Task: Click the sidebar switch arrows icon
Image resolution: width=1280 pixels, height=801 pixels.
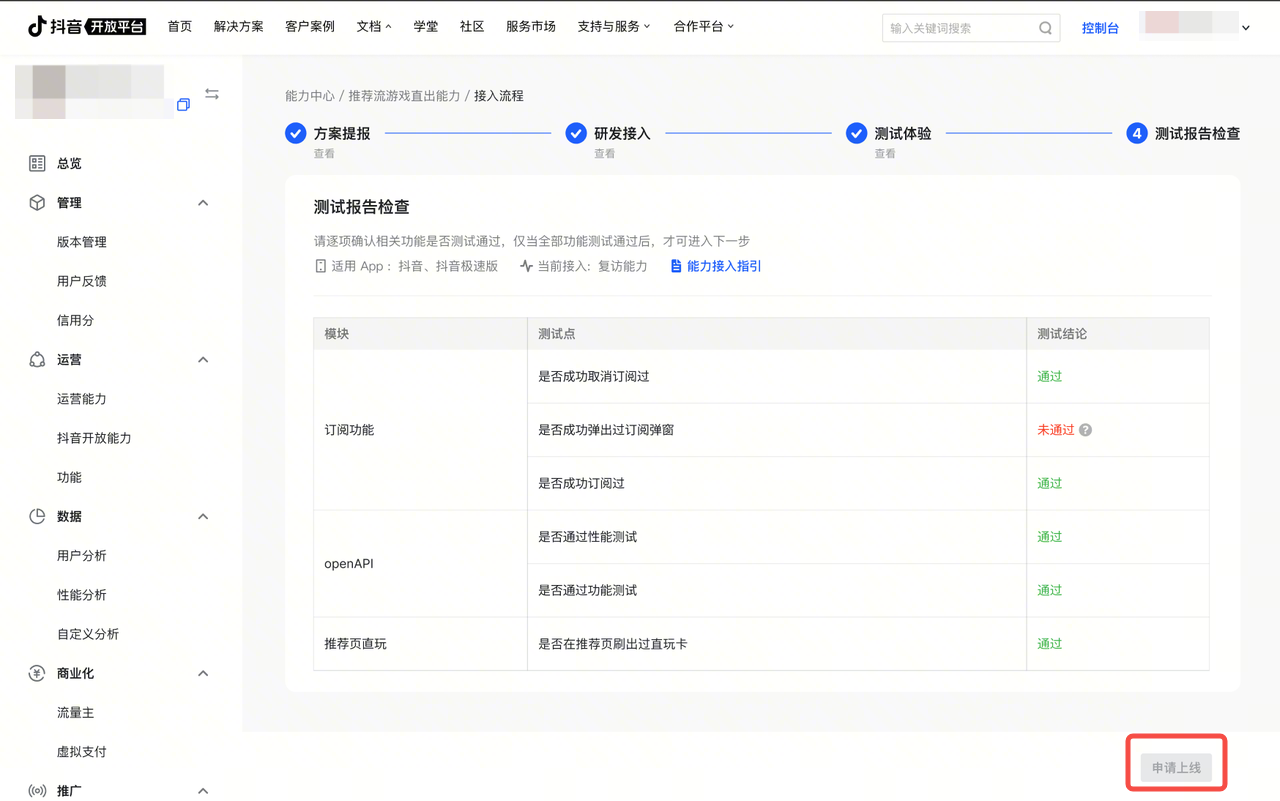Action: [x=212, y=94]
